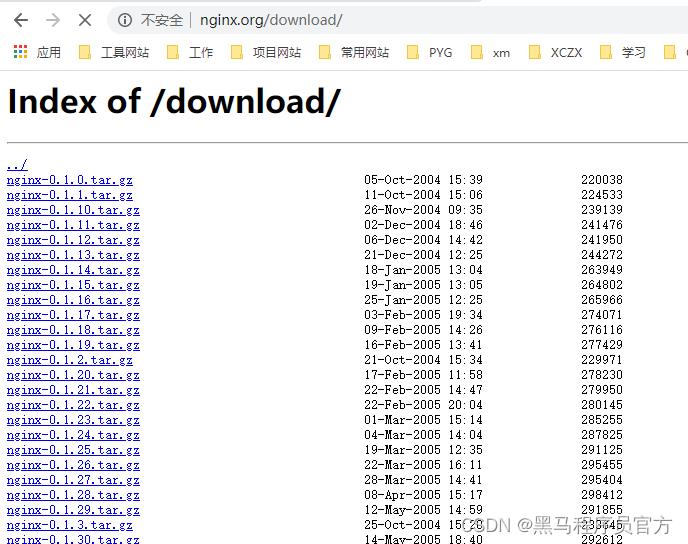
Task: Click the nginx-0.1.29.tar.gz link
Action: 73,510
